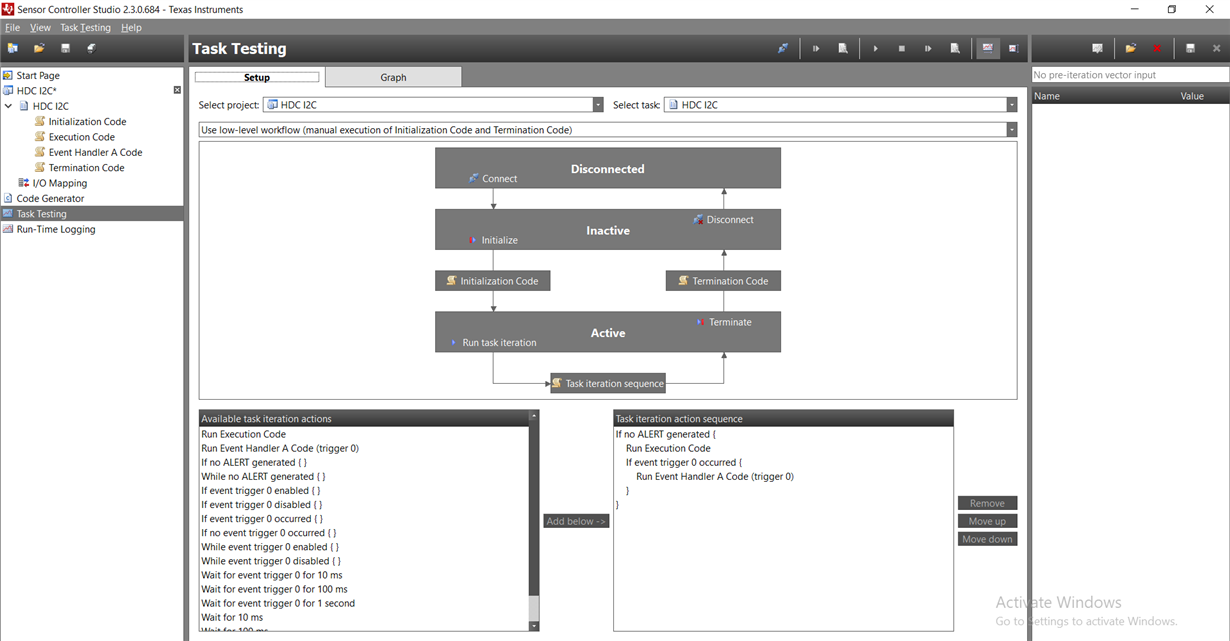Screen dimensions: 1230x641
Task: Open Run-Time Logging in the project tree
Action: [x=56, y=229]
